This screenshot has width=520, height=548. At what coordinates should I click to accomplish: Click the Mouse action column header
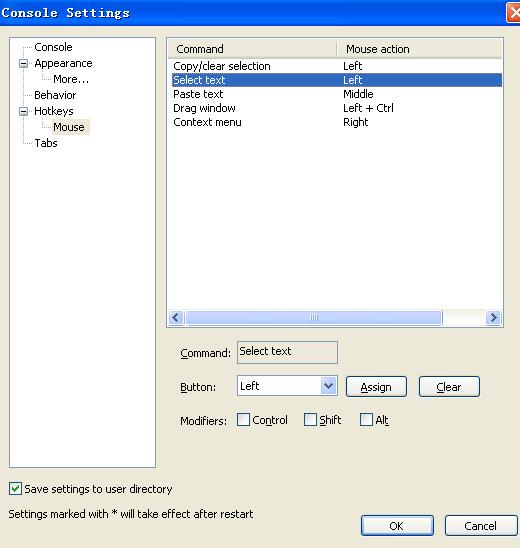pos(419,49)
